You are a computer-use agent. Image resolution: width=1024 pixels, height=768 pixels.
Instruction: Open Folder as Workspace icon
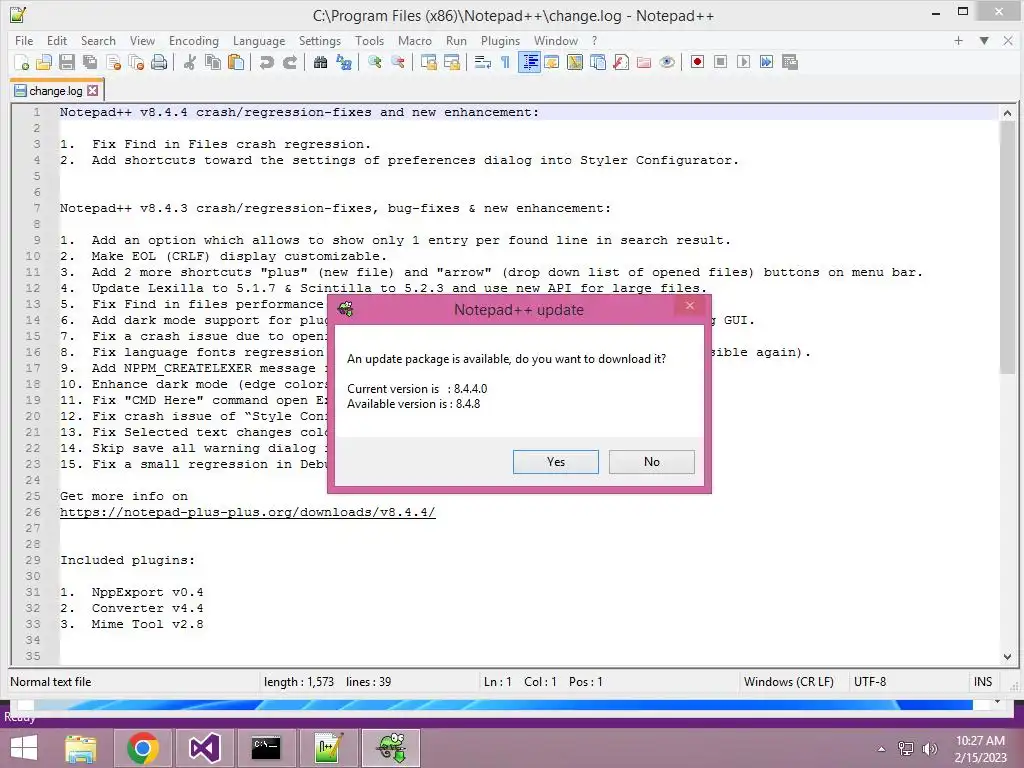644,63
